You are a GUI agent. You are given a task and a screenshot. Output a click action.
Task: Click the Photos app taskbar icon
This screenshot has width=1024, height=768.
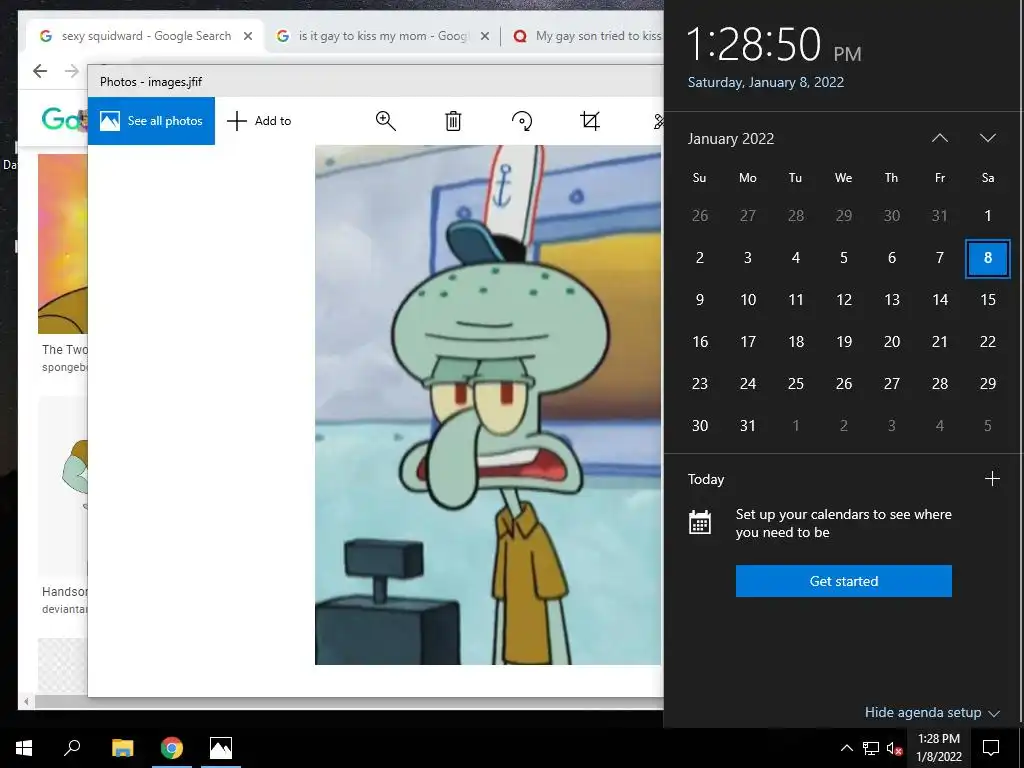pos(221,748)
